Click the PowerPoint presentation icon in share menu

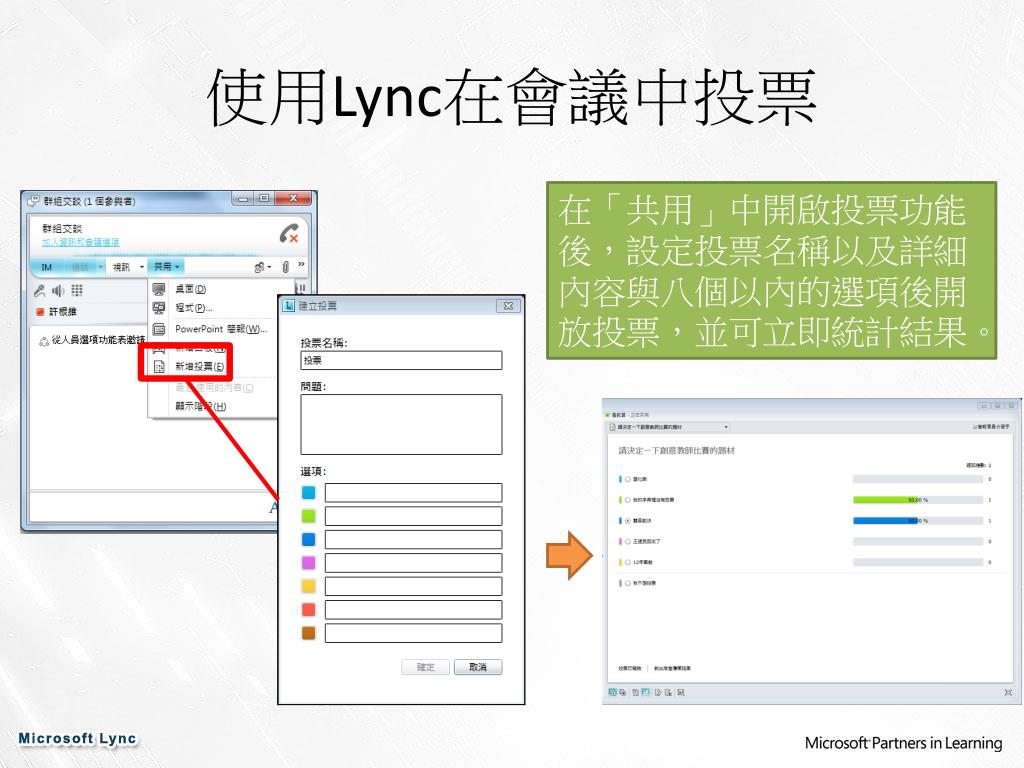(159, 329)
